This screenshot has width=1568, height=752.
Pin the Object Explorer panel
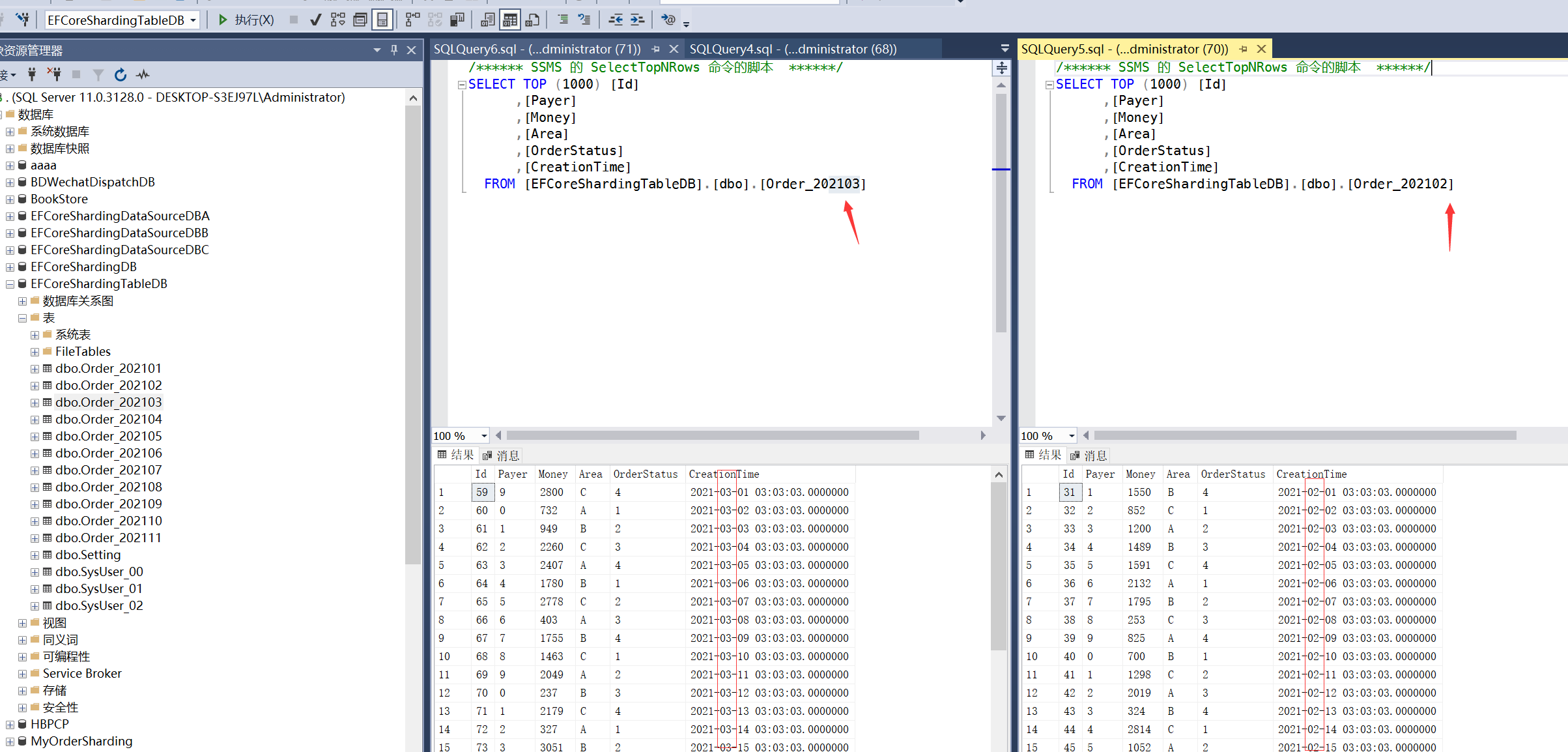tap(394, 50)
